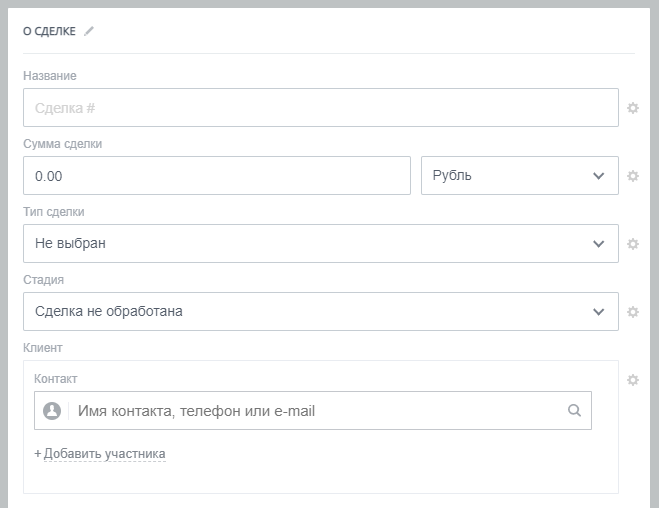The image size is (659, 508).
Task: Click the magnifier search icon in contact field
Action: [x=574, y=410]
